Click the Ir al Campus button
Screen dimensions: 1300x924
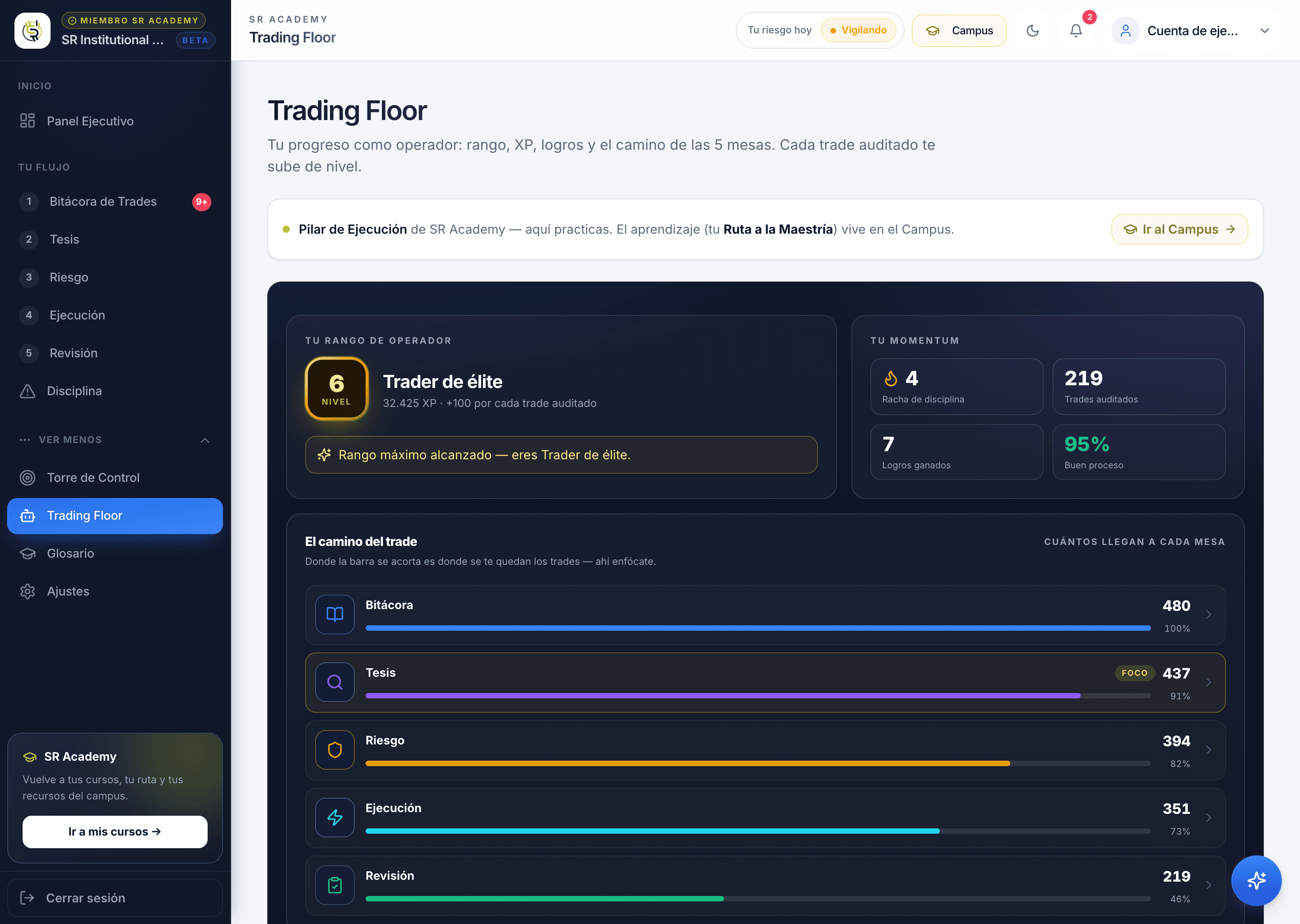pyautogui.click(x=1179, y=229)
